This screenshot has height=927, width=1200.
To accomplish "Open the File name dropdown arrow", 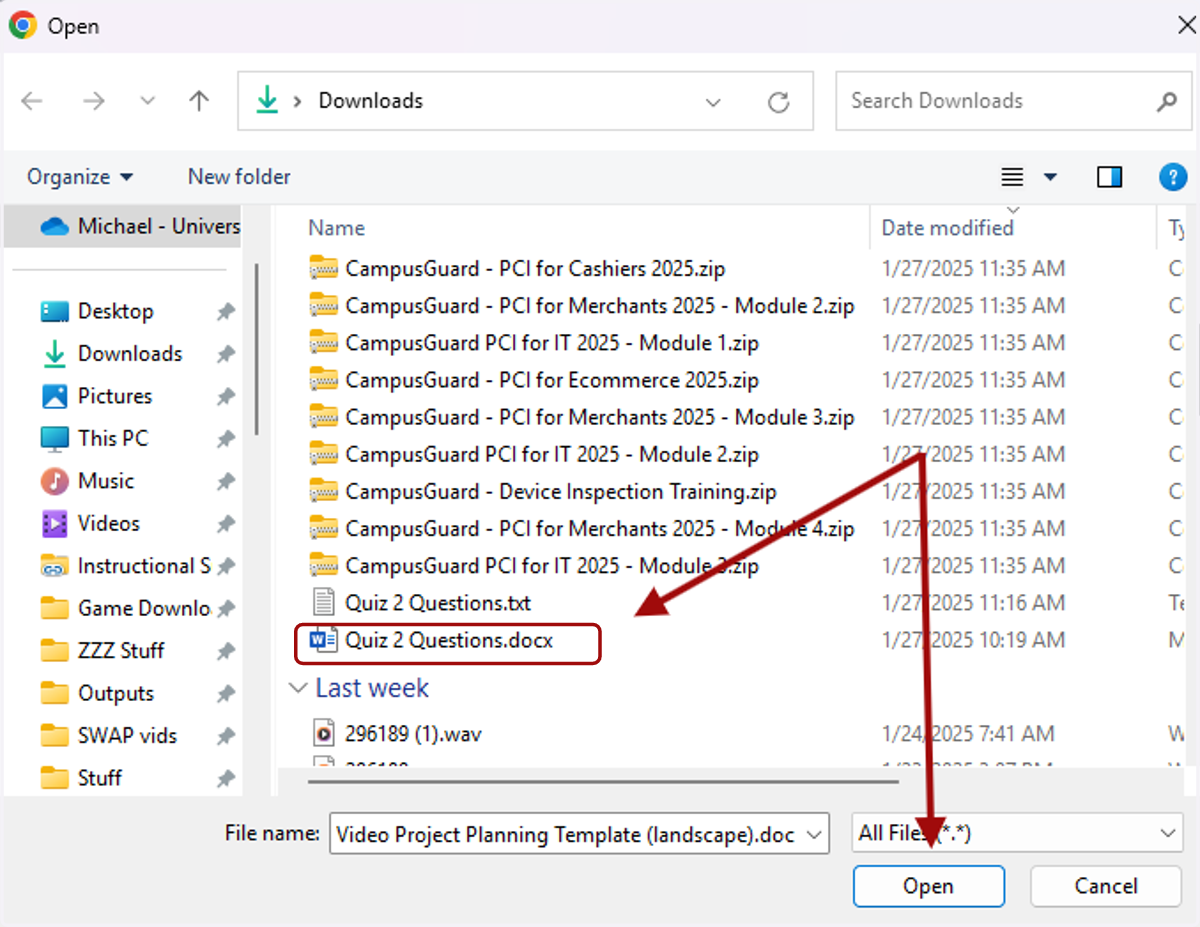I will point(815,834).
